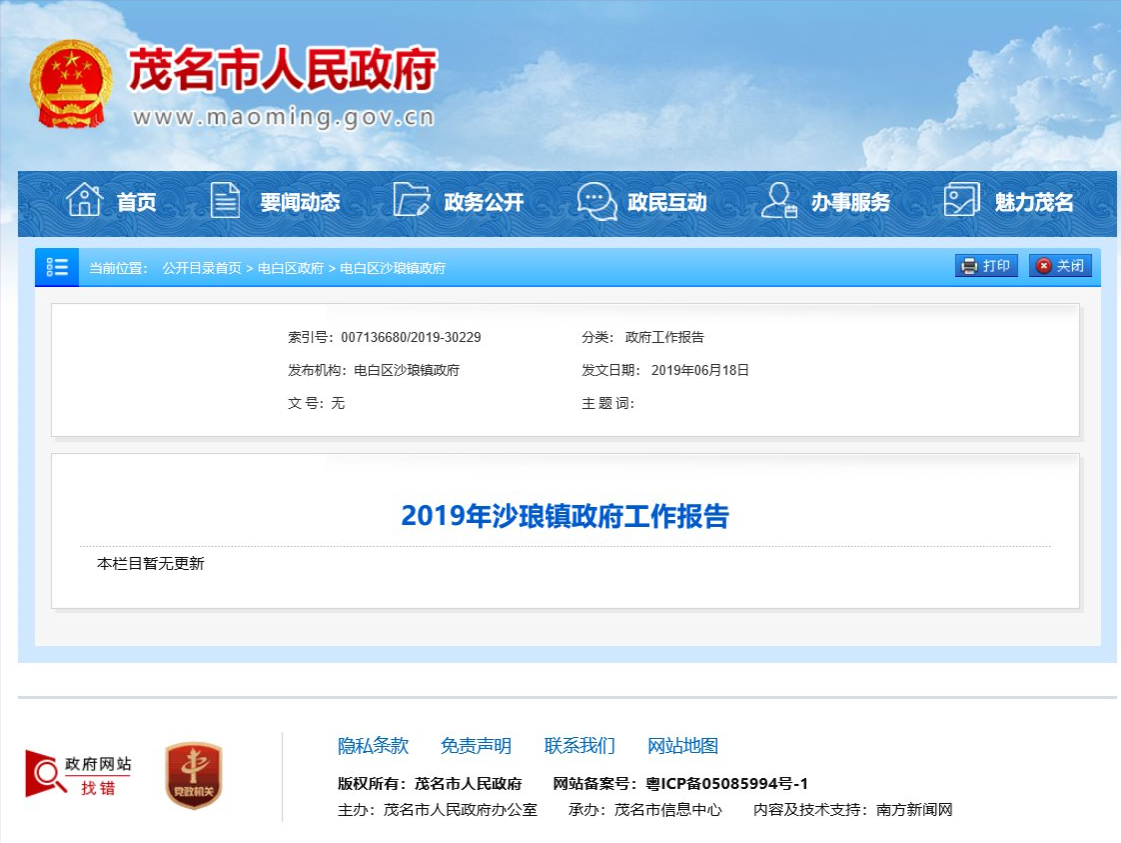This screenshot has height=843, width=1121.
Task: Select the 魅力茂名 picture icon
Action: point(959,201)
